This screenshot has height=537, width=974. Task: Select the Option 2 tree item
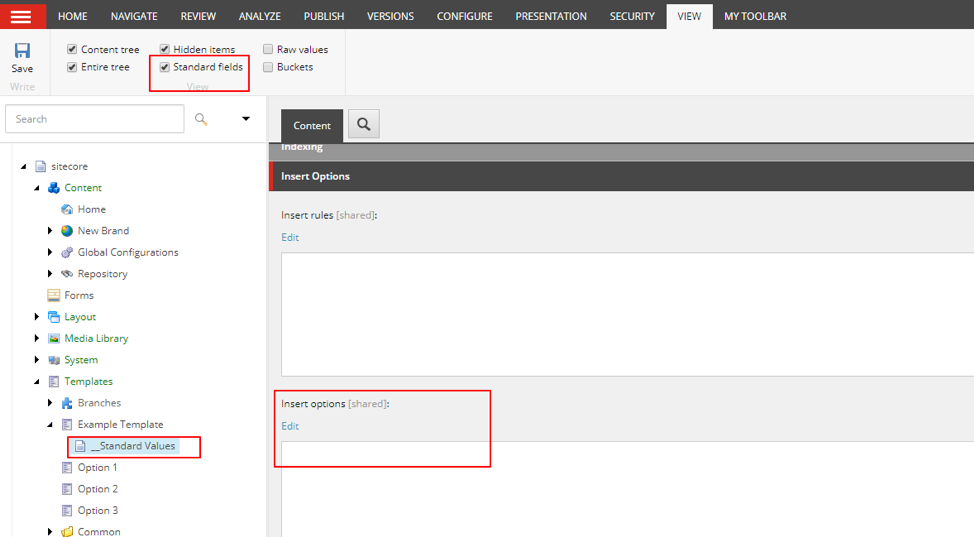97,489
